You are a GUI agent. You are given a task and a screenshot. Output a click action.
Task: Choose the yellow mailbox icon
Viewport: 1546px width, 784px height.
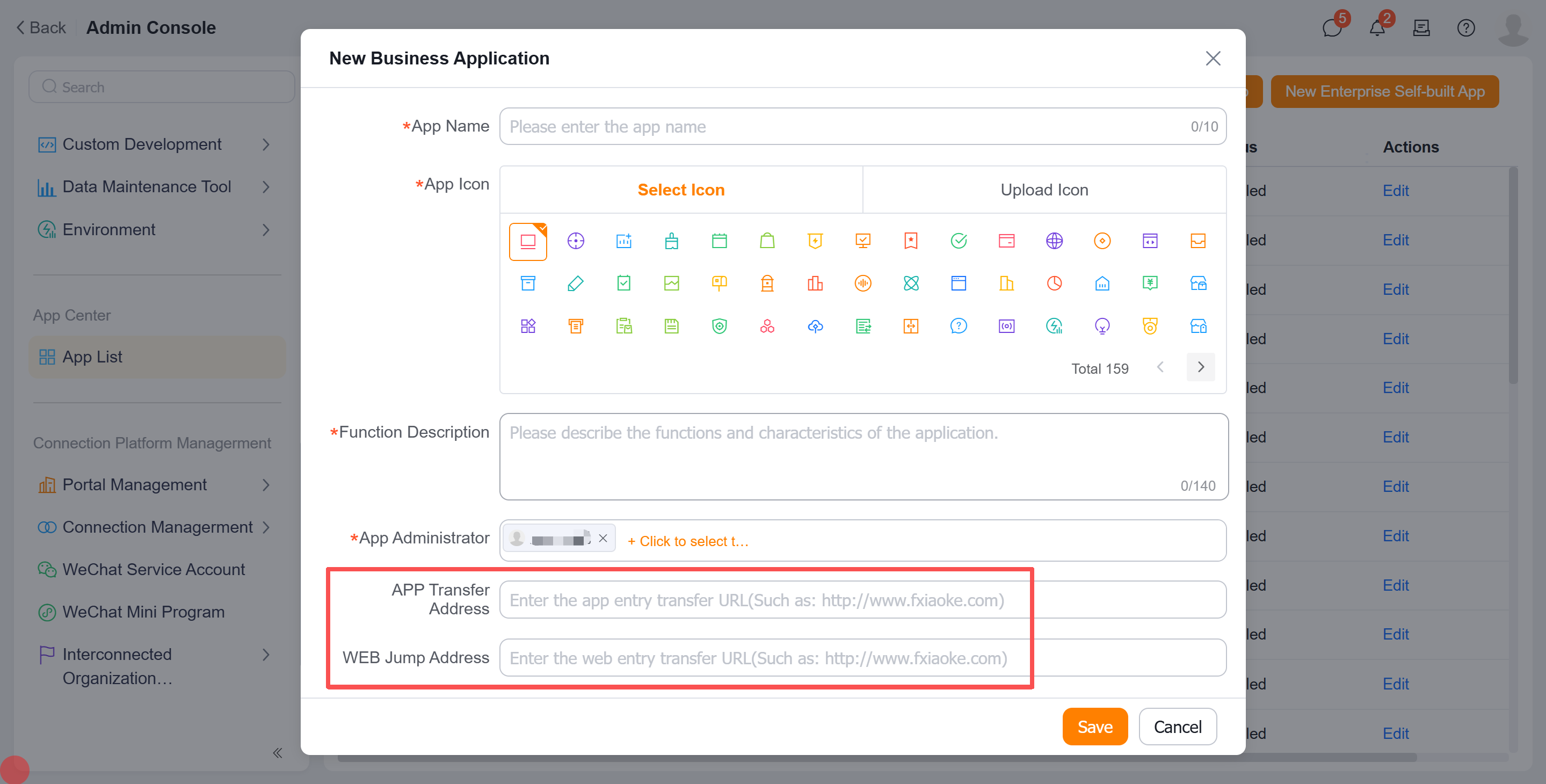719,284
